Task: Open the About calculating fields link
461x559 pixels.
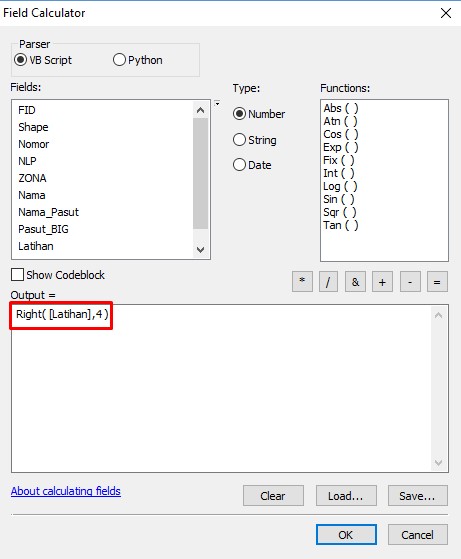Action: (66, 491)
